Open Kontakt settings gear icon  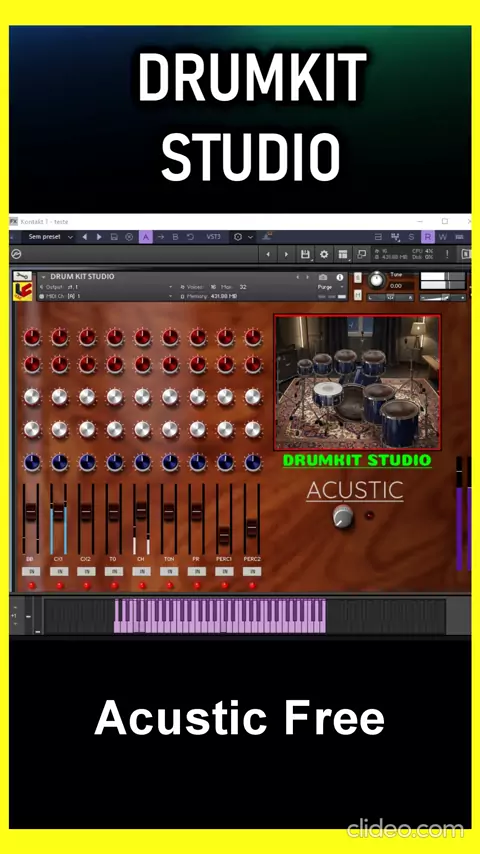(324, 254)
